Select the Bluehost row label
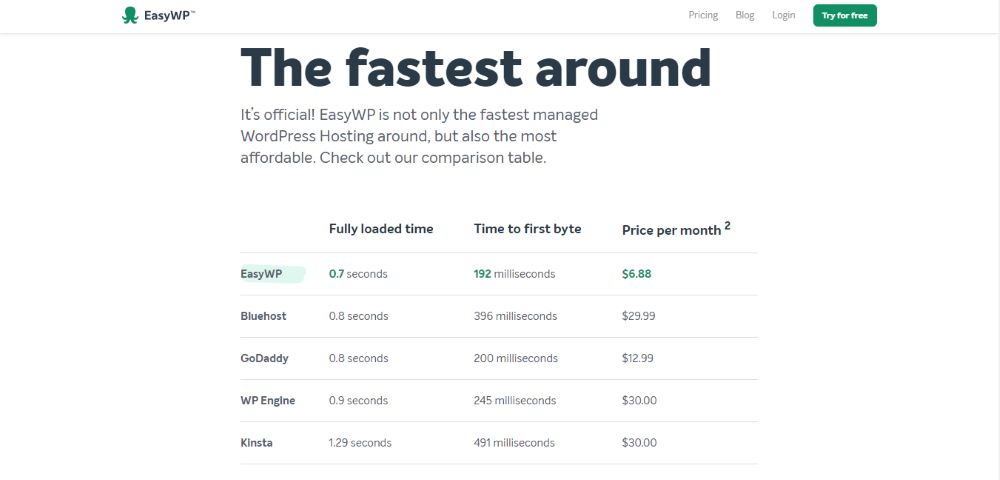The height and width of the screenshot is (480, 1000). 263,316
